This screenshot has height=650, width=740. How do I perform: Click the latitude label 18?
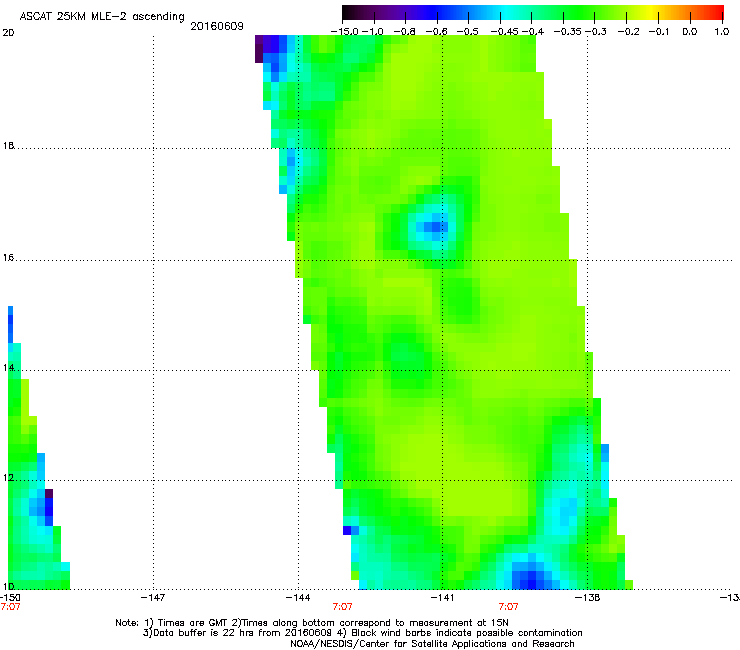point(8,146)
